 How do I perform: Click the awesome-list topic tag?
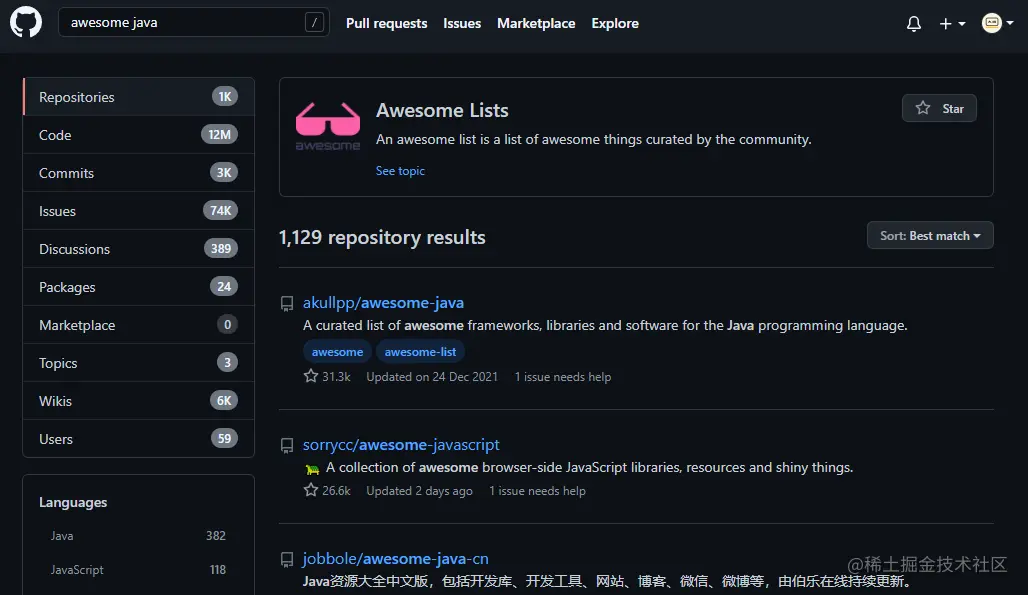click(x=420, y=352)
